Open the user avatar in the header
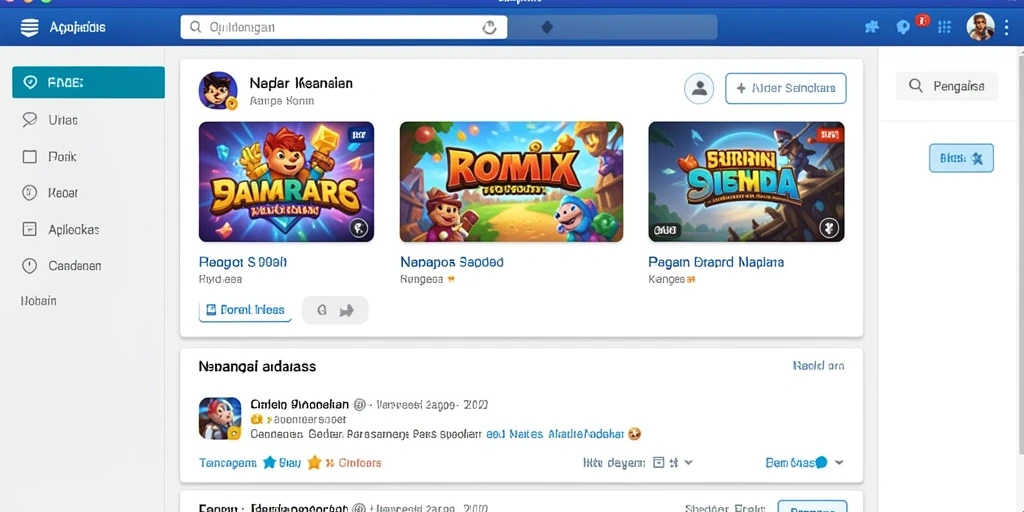Image resolution: width=1024 pixels, height=512 pixels. click(x=980, y=27)
